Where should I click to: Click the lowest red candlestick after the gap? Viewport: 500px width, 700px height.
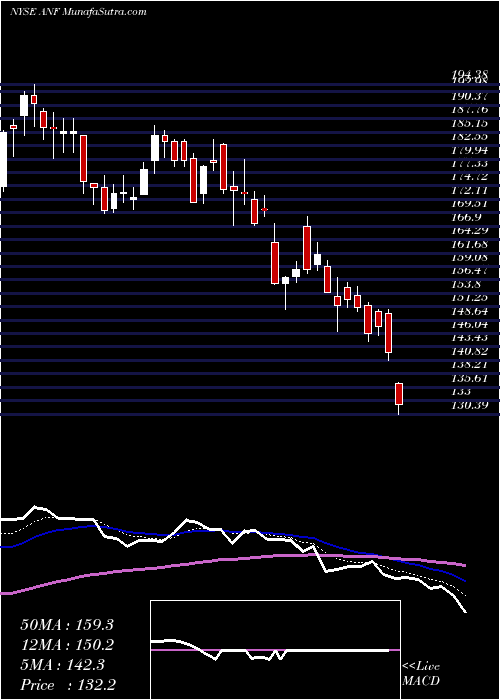(399, 394)
